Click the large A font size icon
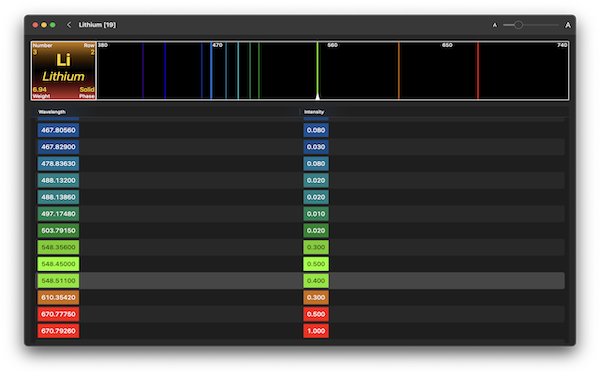The height and width of the screenshot is (375, 600). 568,25
